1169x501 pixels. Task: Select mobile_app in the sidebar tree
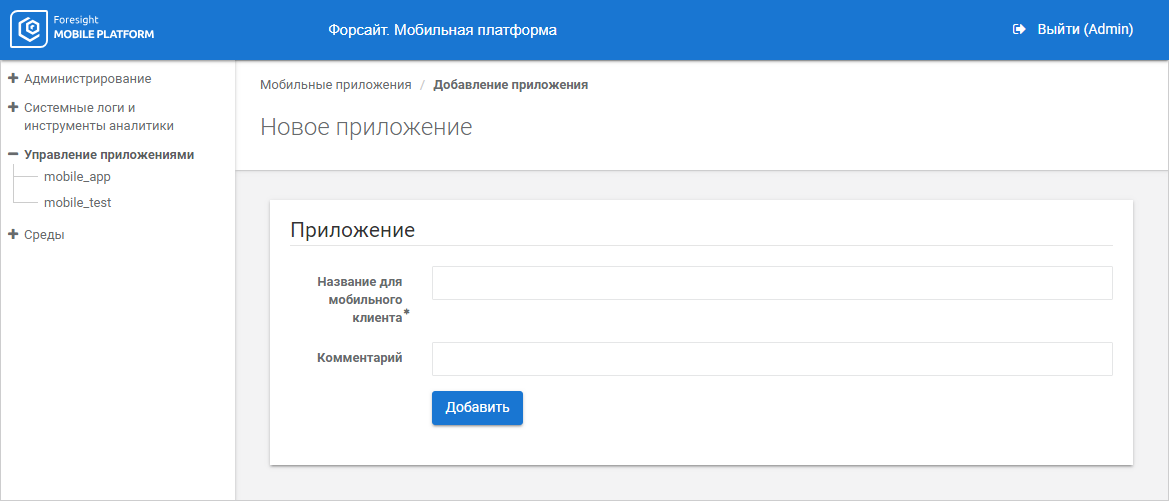[x=77, y=177]
